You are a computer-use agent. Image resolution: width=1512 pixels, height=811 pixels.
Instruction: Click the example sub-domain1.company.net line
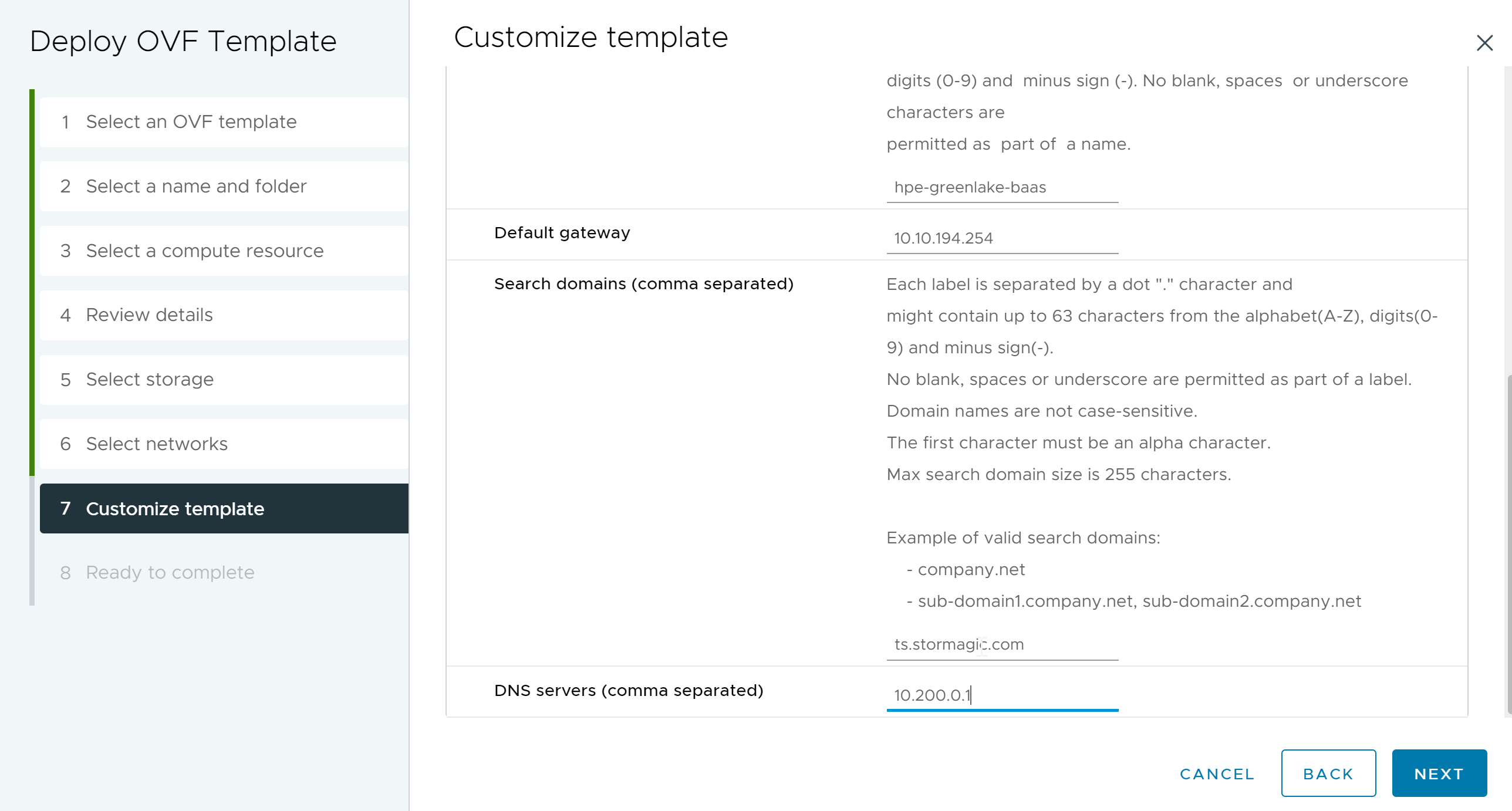[1133, 602]
